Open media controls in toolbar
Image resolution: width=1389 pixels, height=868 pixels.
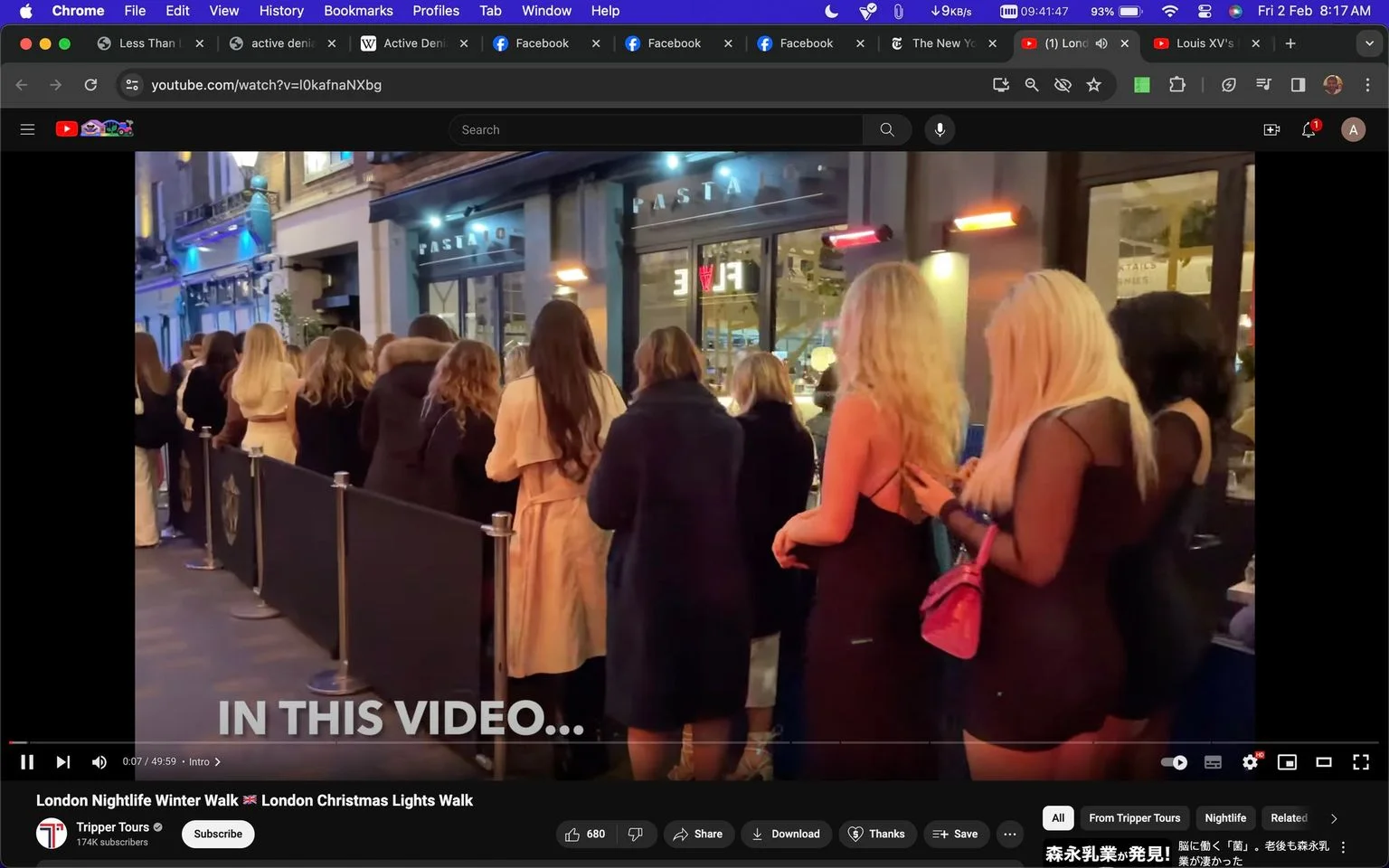[1263, 85]
